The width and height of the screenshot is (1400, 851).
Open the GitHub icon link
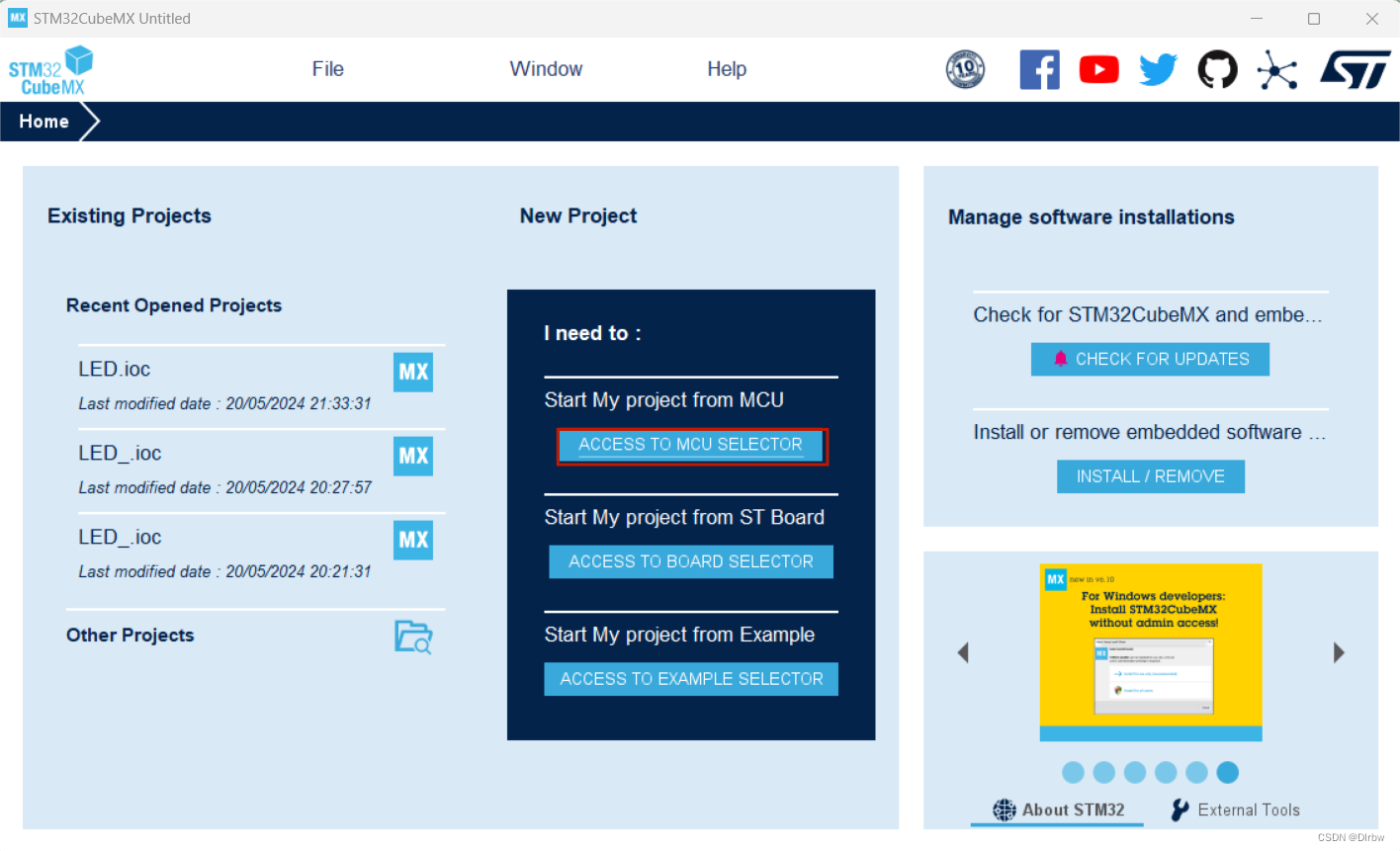click(x=1217, y=69)
